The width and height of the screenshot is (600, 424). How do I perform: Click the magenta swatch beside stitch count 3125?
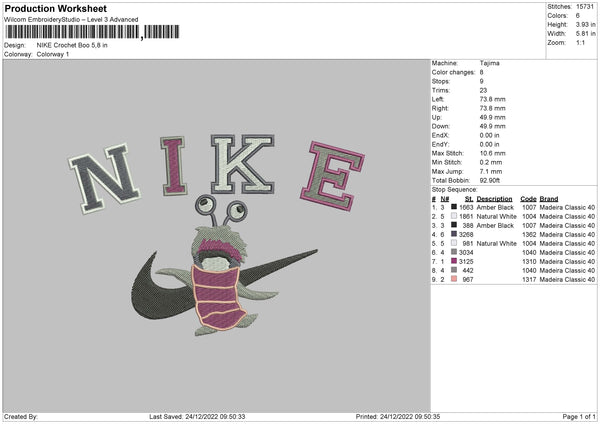click(x=454, y=261)
